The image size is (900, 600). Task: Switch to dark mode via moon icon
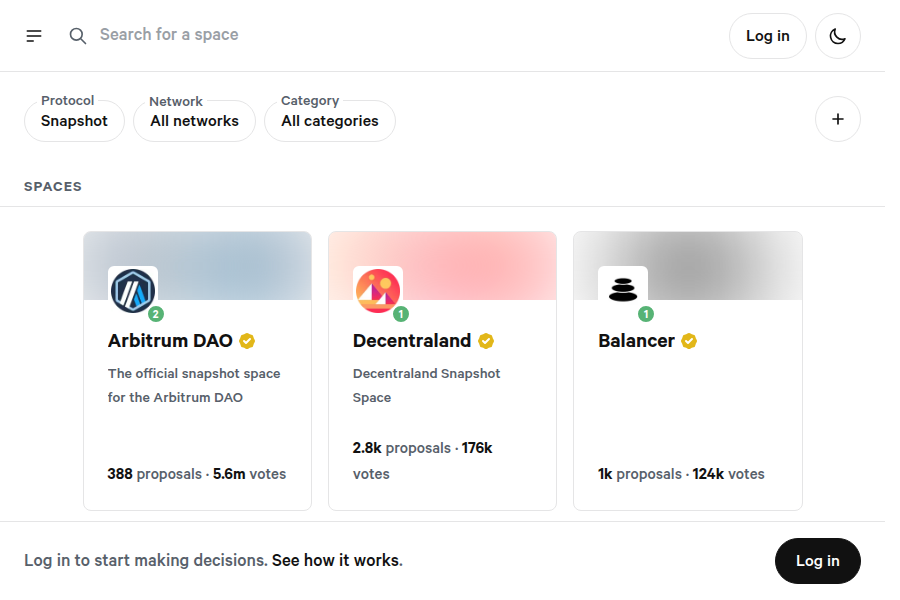838,35
